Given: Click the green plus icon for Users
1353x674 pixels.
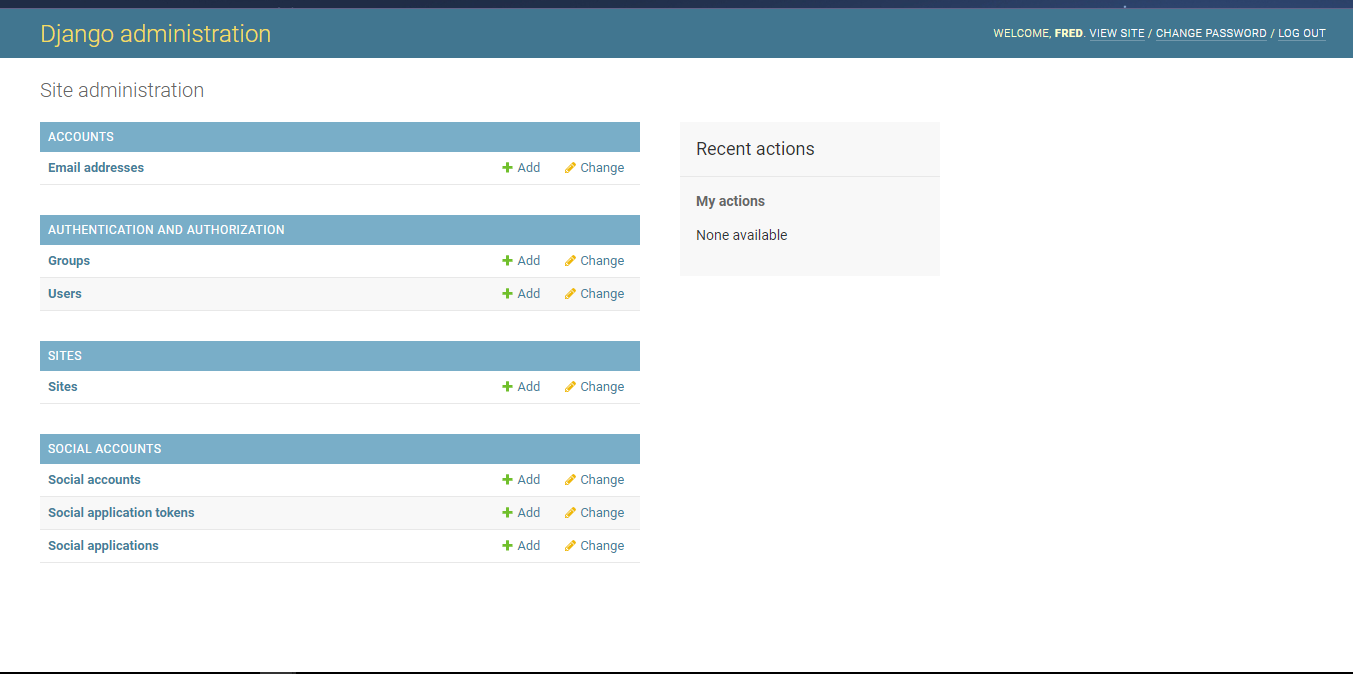Looking at the screenshot, I should pyautogui.click(x=507, y=294).
